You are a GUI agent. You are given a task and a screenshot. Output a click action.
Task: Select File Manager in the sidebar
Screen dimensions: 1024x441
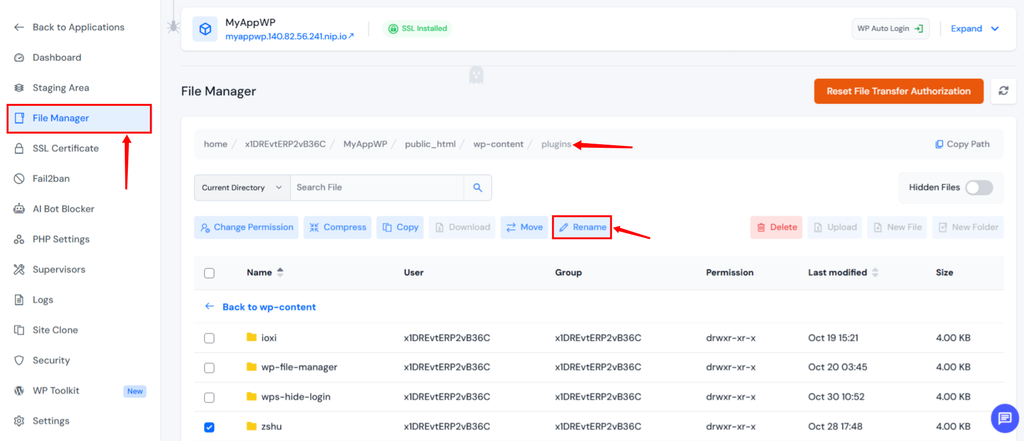(80, 118)
